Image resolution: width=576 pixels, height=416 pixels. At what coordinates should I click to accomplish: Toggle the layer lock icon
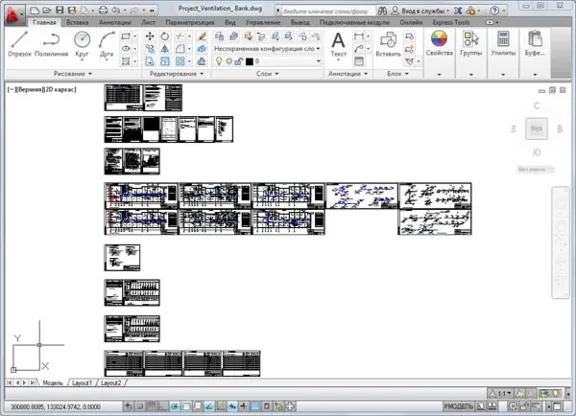point(238,61)
